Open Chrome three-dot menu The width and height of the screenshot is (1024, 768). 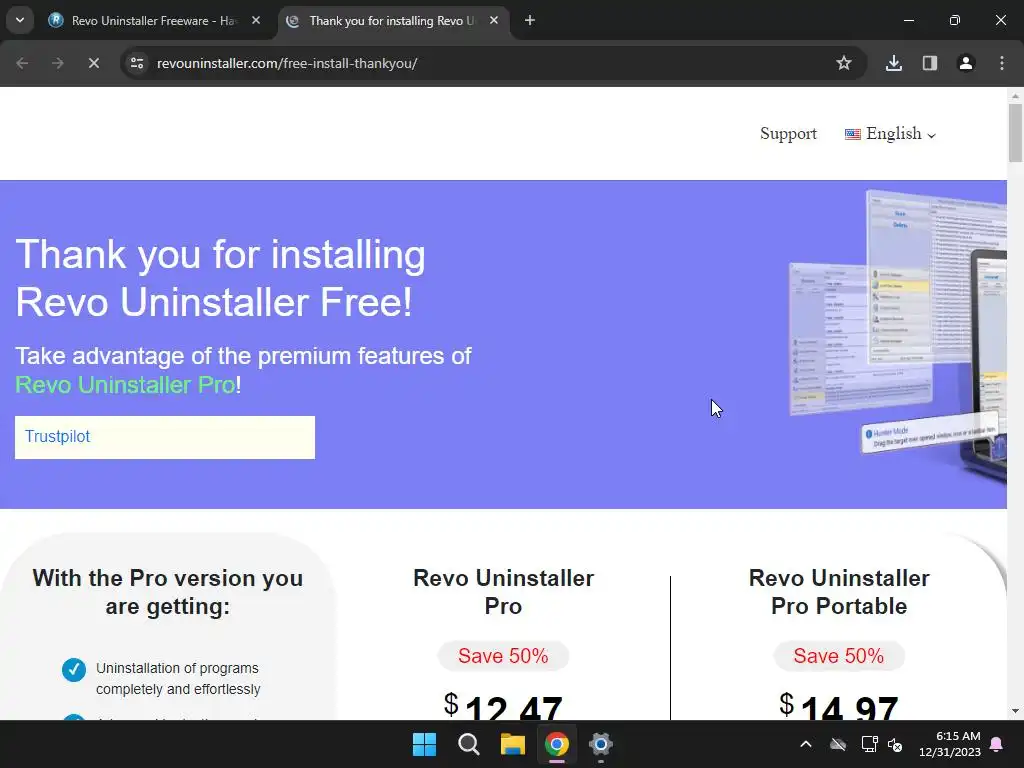1002,63
